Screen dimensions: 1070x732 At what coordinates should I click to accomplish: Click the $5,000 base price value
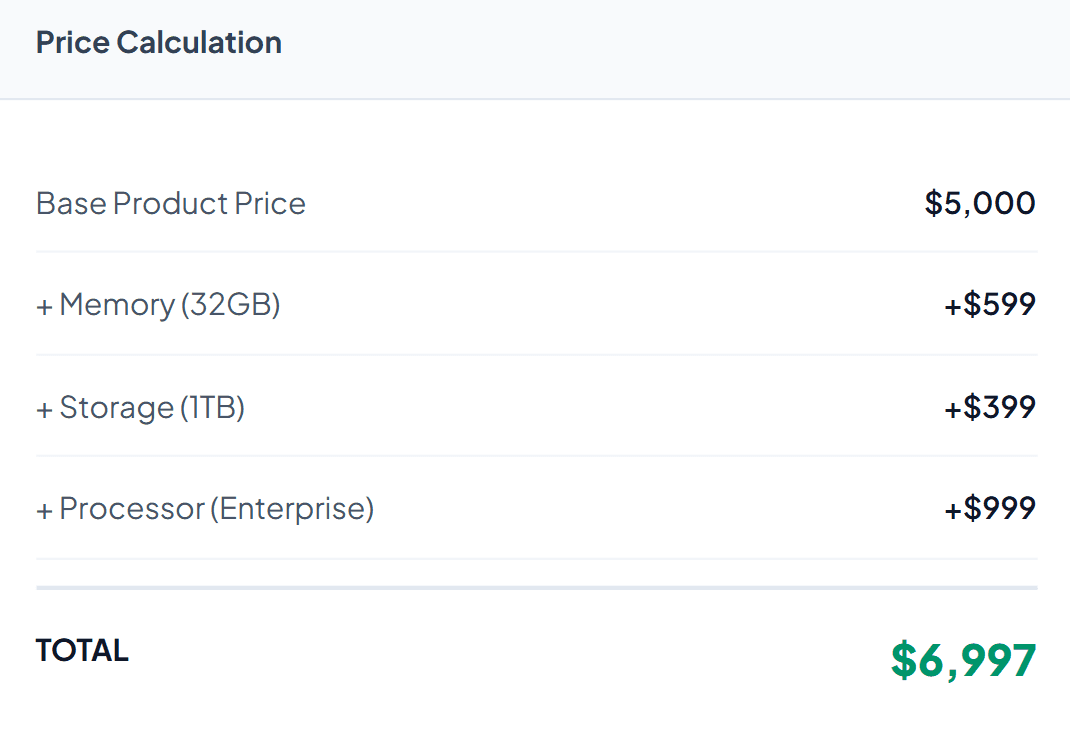(980, 204)
